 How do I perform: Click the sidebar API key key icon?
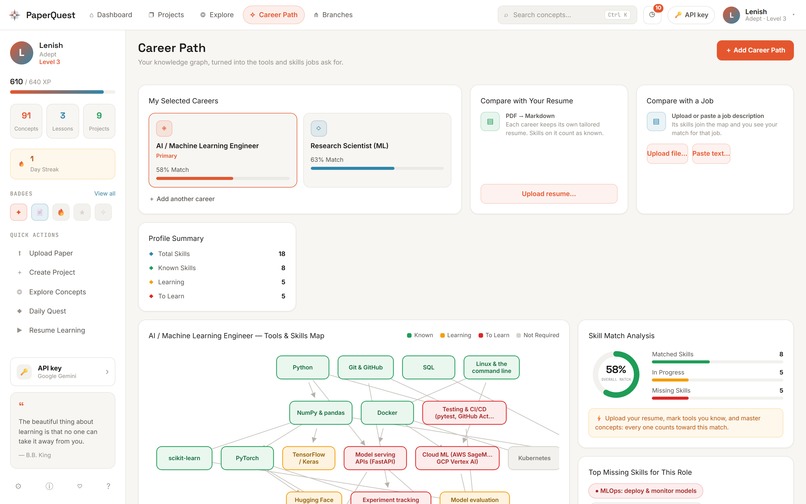24,371
